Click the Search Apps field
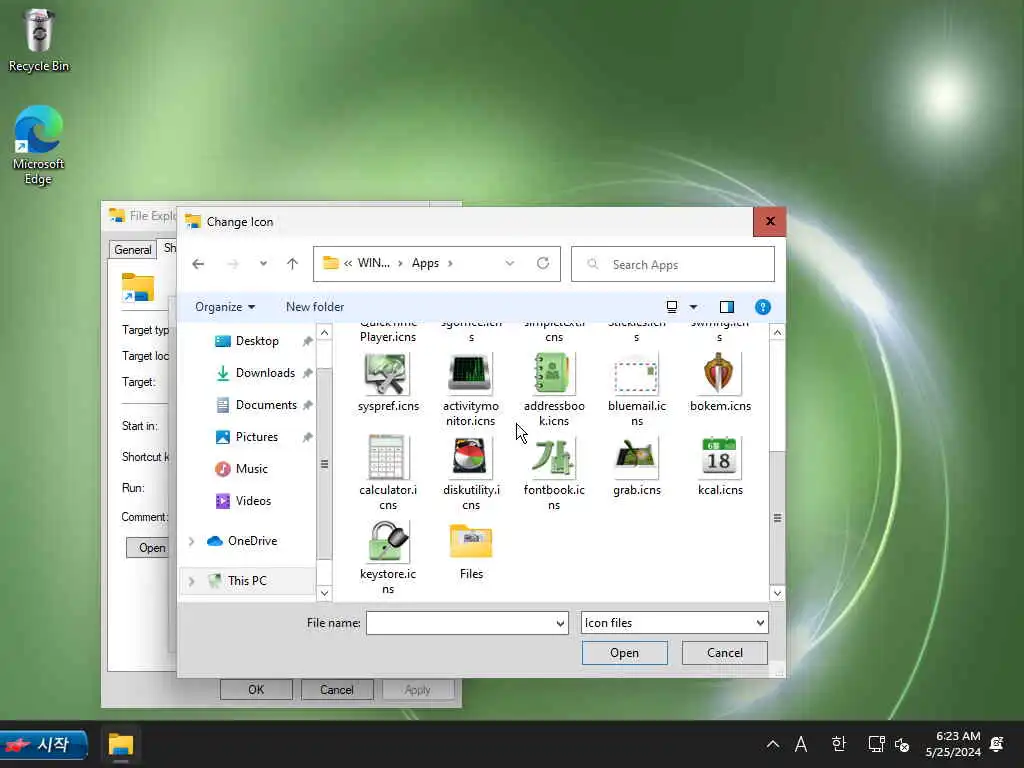The image size is (1024, 768). (x=673, y=264)
